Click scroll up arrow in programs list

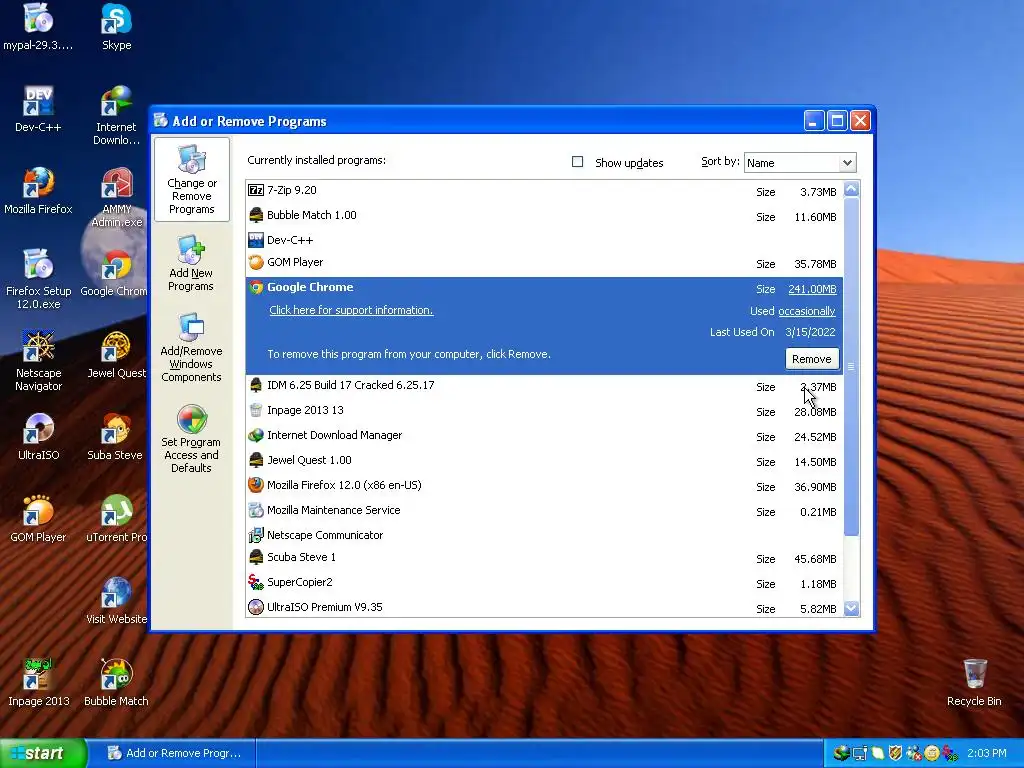(x=851, y=189)
